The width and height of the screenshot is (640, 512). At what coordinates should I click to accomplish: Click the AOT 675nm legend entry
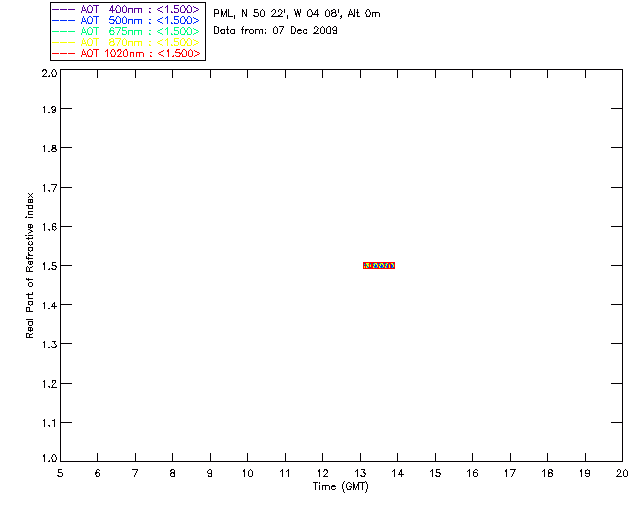126,31
